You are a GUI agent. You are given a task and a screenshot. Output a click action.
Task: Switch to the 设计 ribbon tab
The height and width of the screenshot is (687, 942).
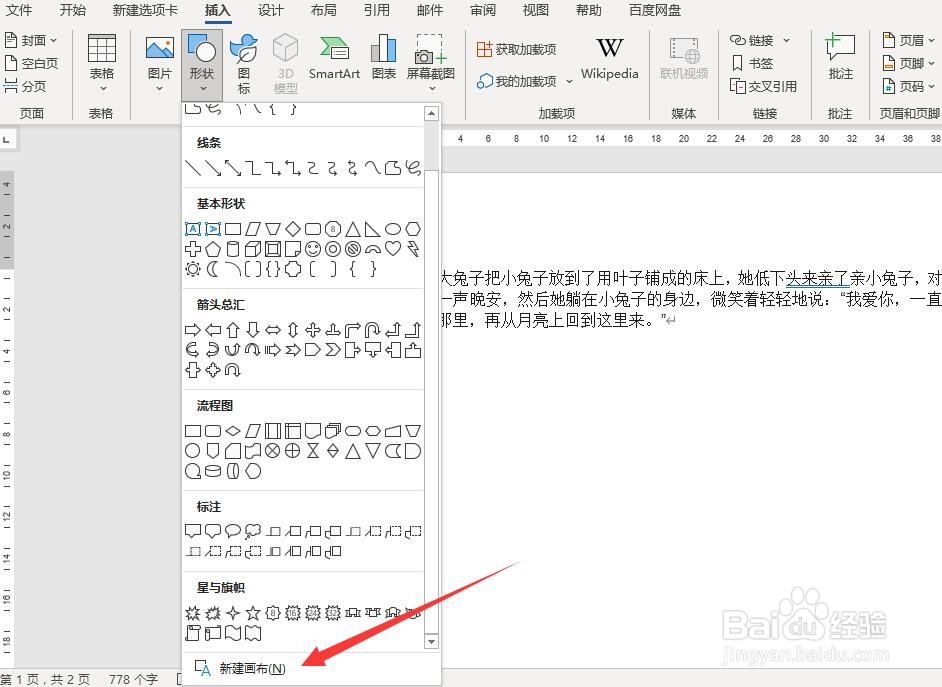(x=270, y=11)
